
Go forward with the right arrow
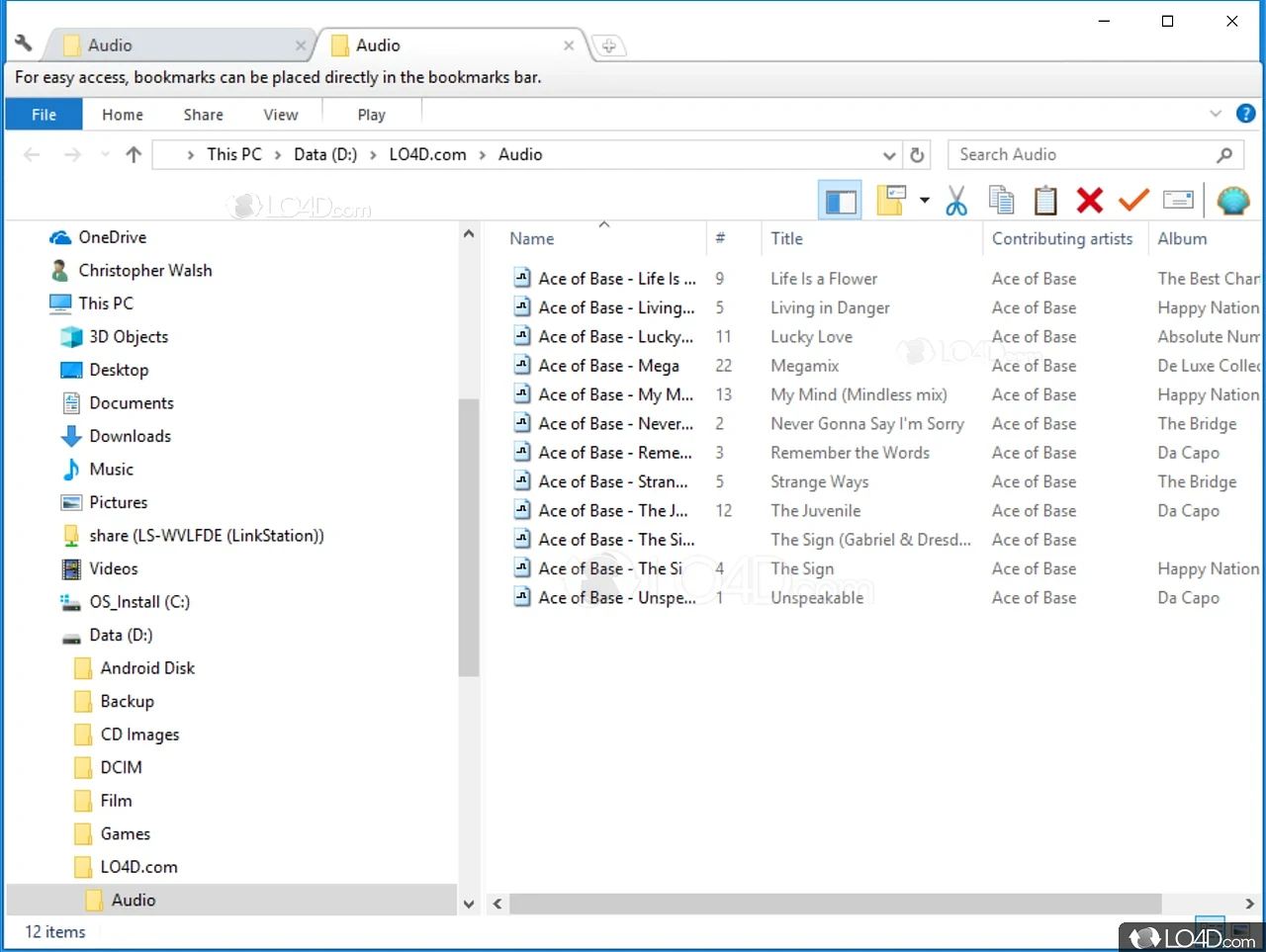click(x=72, y=154)
